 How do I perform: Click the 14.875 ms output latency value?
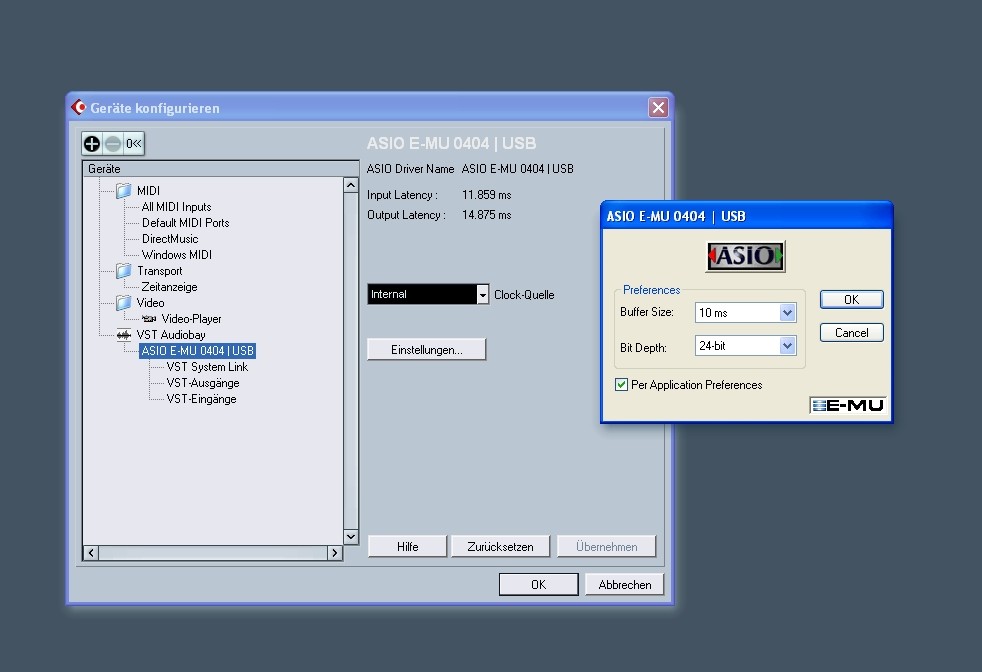click(487, 215)
